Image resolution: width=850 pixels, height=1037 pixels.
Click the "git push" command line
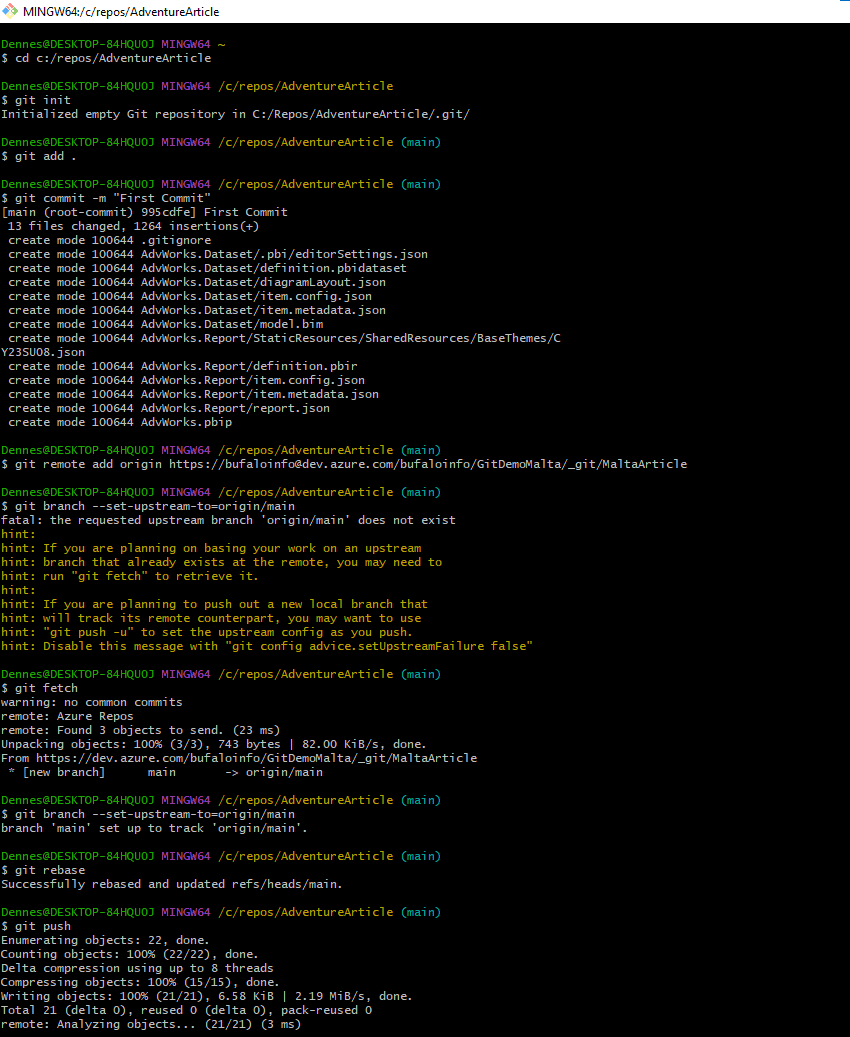pos(39,926)
